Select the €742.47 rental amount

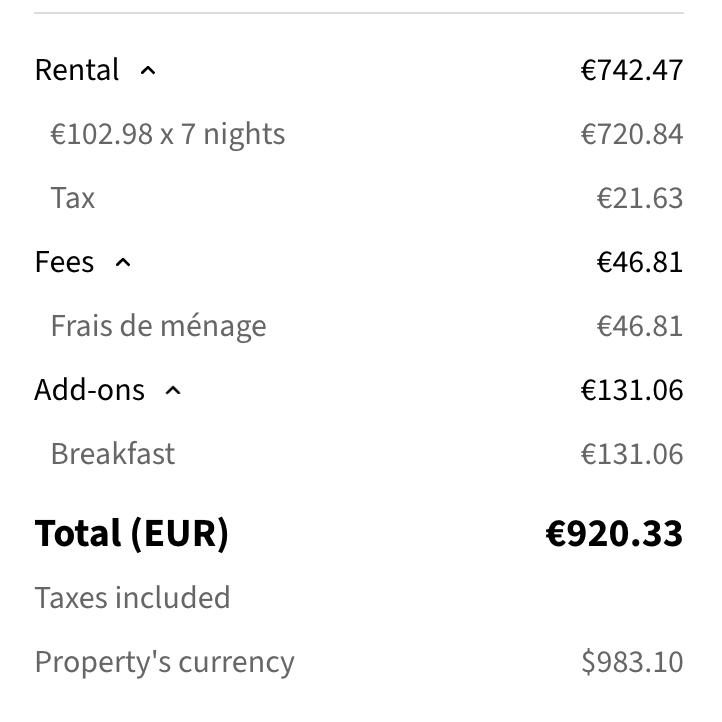coord(632,70)
